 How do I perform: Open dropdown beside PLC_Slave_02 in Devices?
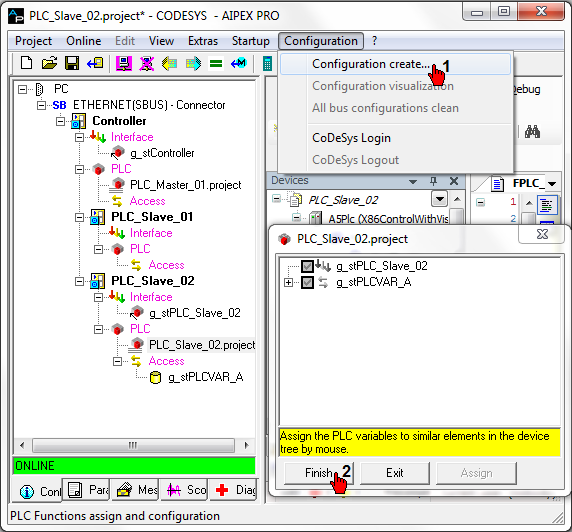click(440, 199)
